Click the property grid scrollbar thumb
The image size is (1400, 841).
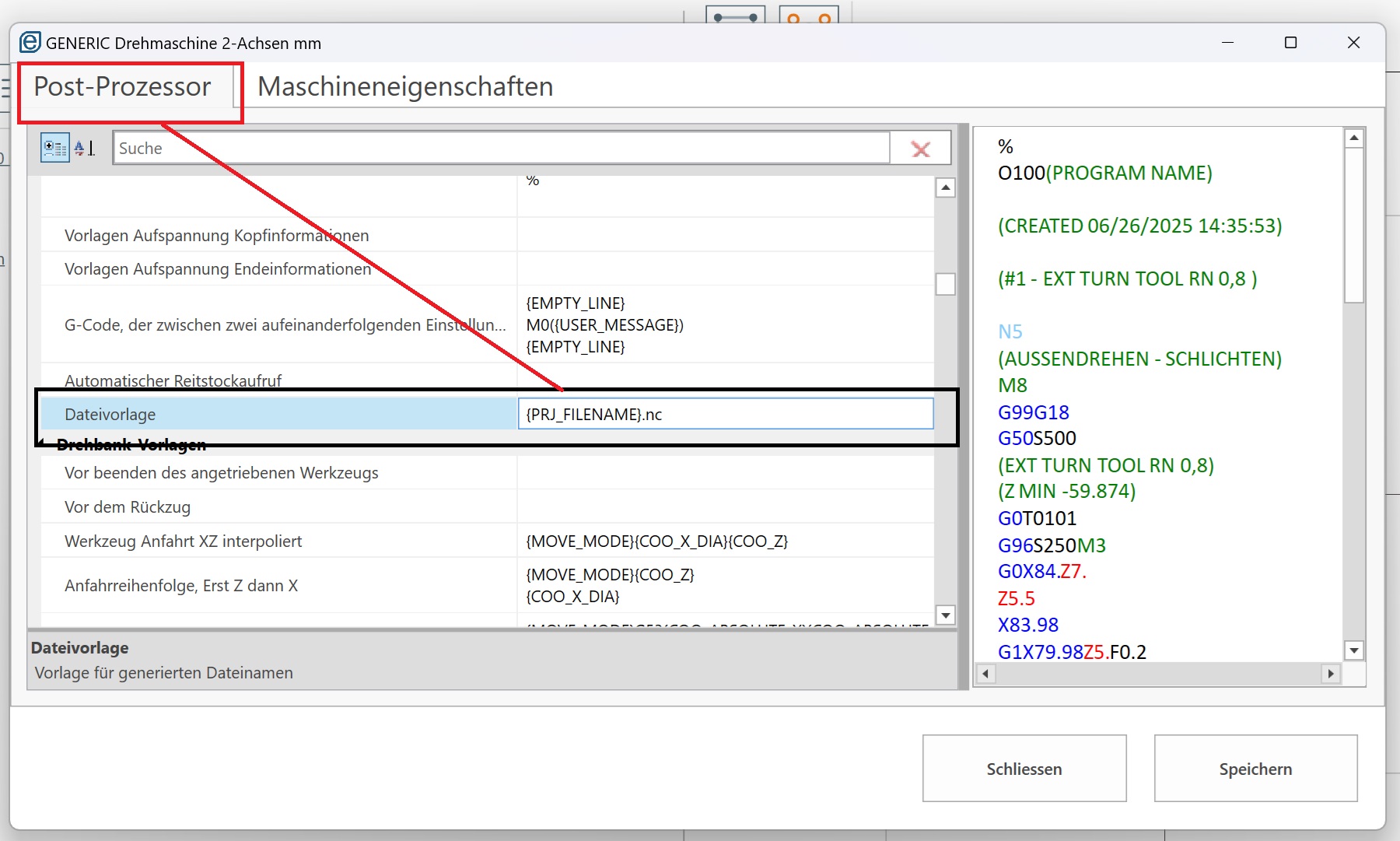pyautogui.click(x=945, y=284)
